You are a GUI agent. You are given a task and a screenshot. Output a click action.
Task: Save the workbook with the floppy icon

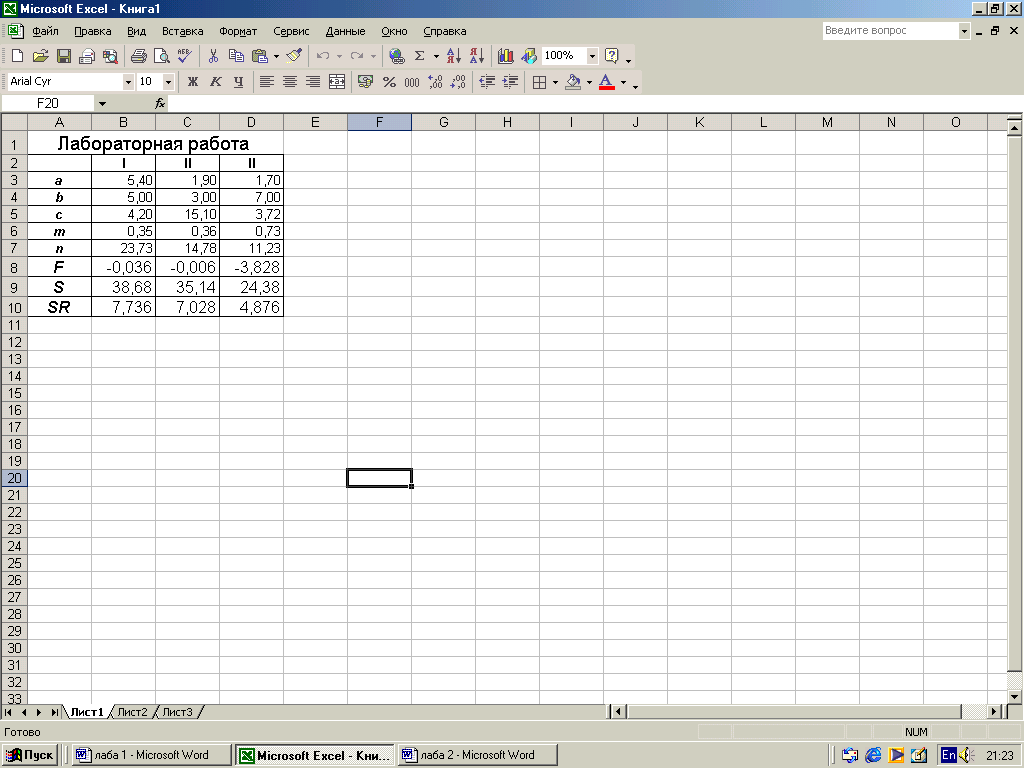[63, 56]
